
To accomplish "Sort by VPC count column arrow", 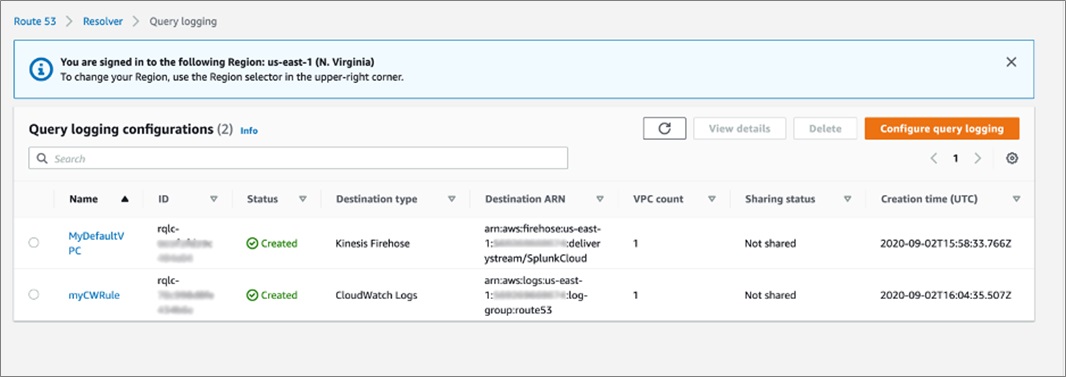I will [x=712, y=199].
